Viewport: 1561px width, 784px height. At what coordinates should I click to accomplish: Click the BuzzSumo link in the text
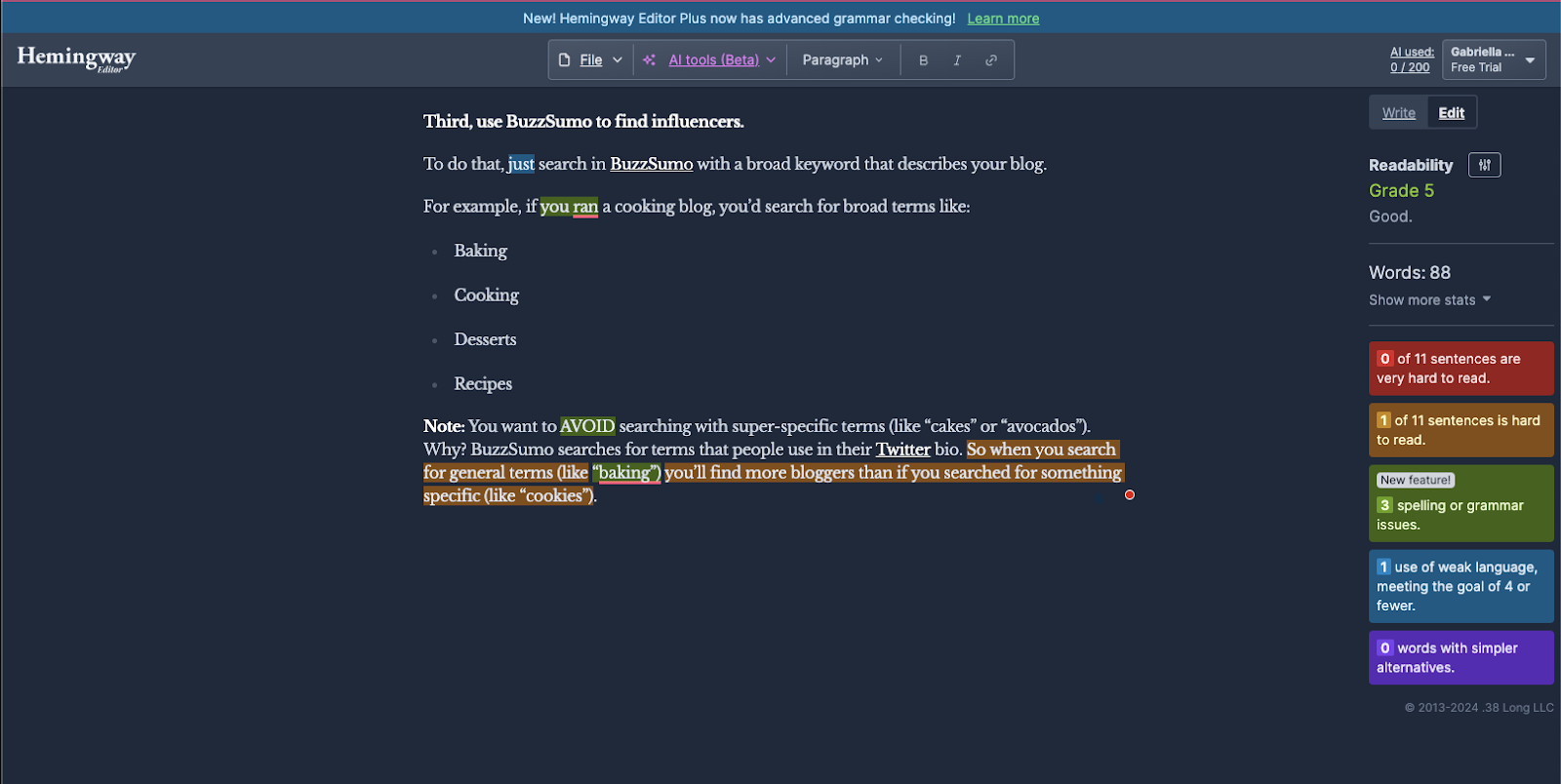pyautogui.click(x=651, y=164)
